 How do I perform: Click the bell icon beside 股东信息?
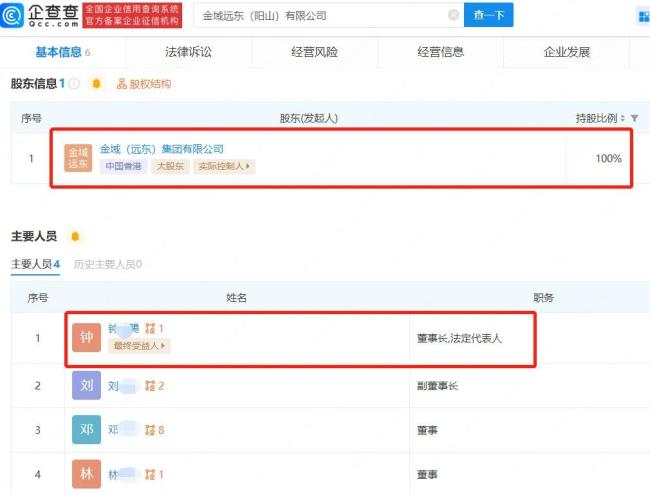[96, 84]
